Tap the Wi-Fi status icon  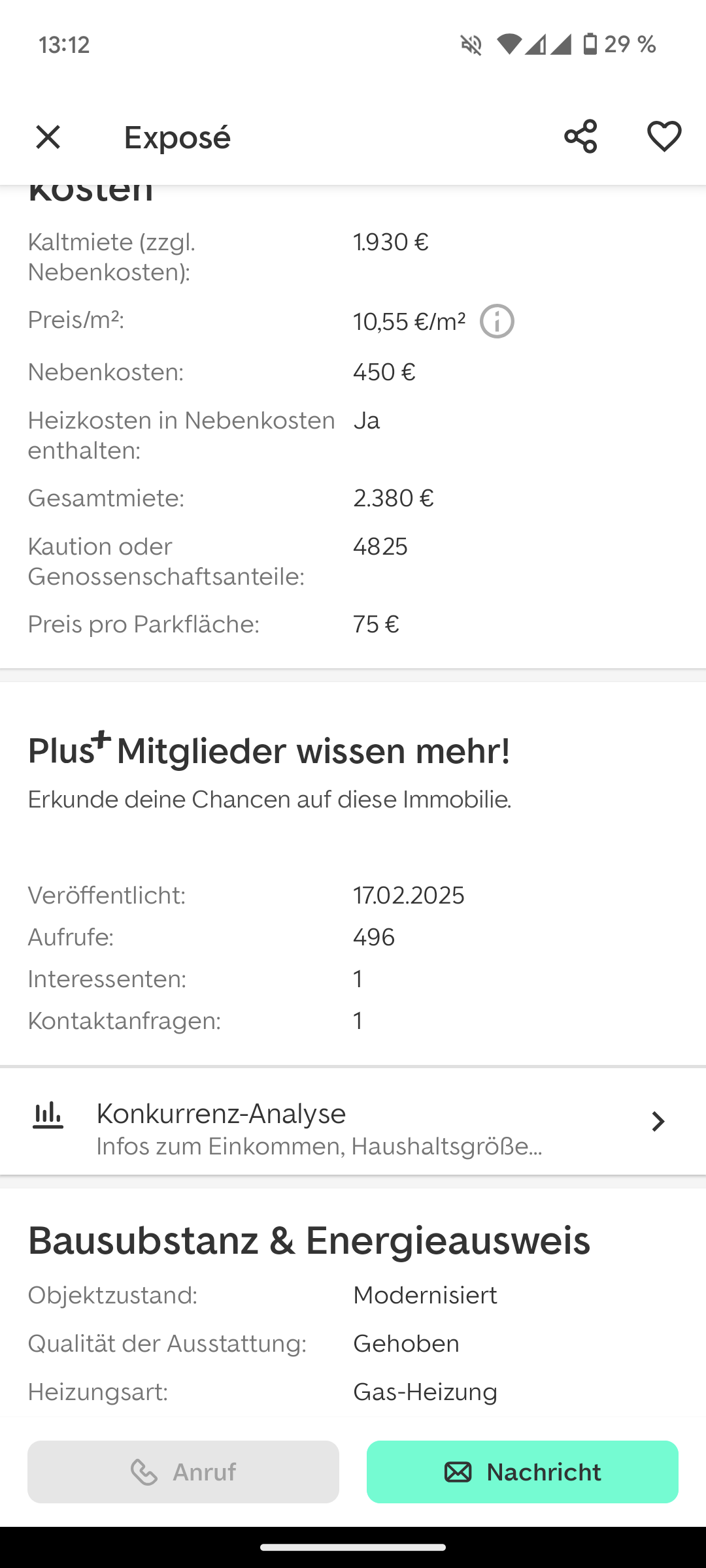coord(509,44)
